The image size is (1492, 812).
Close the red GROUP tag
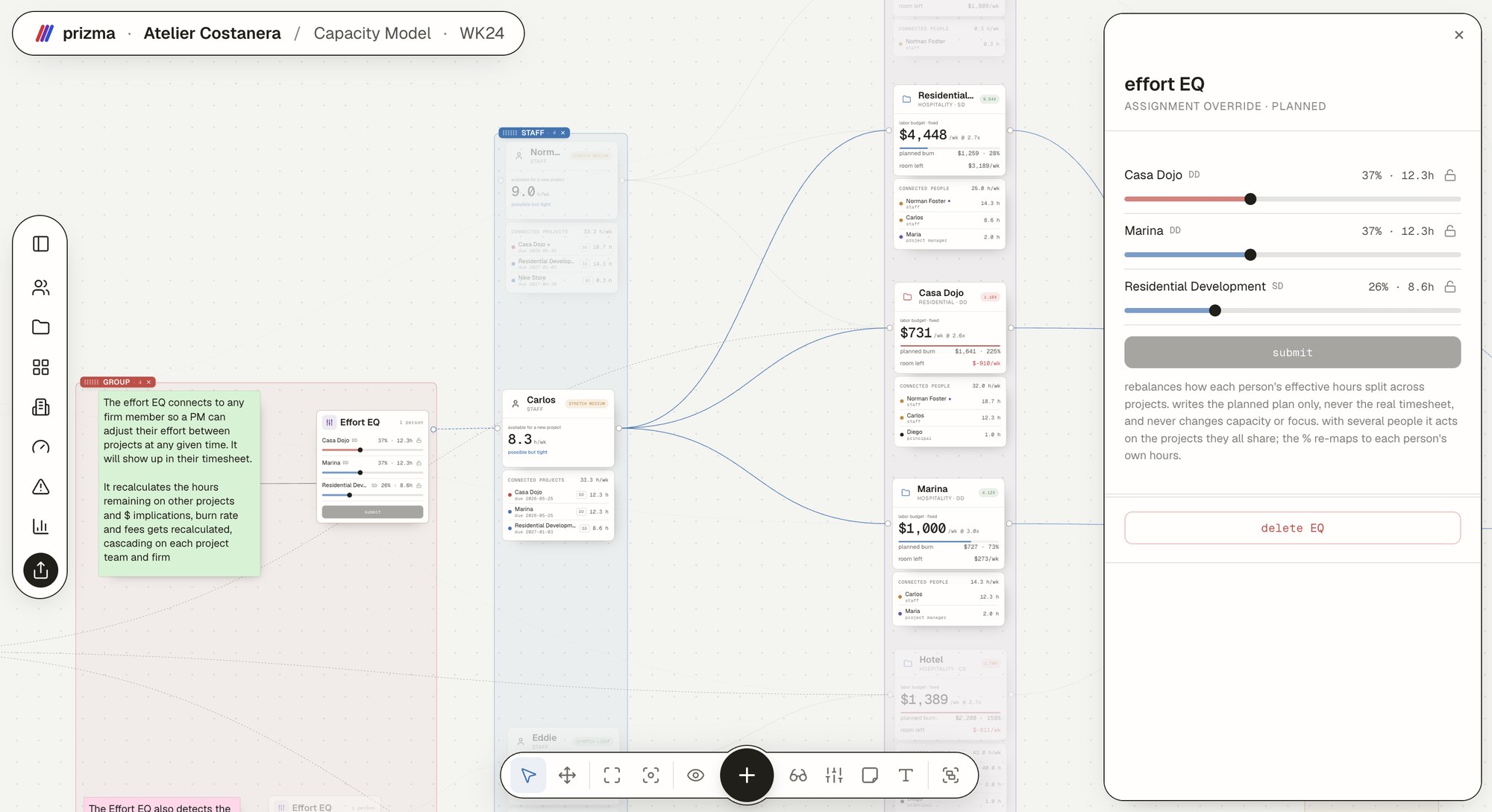coord(148,383)
